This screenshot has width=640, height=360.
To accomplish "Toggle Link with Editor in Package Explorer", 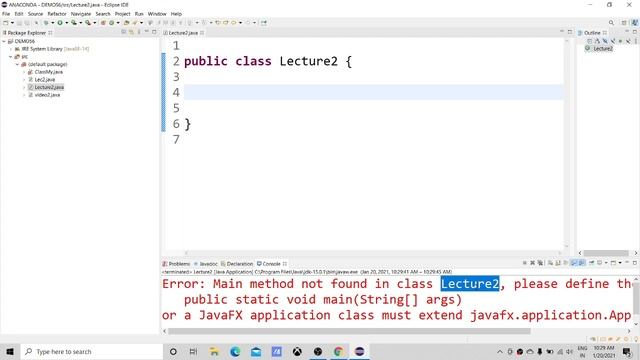I will tap(131, 32).
